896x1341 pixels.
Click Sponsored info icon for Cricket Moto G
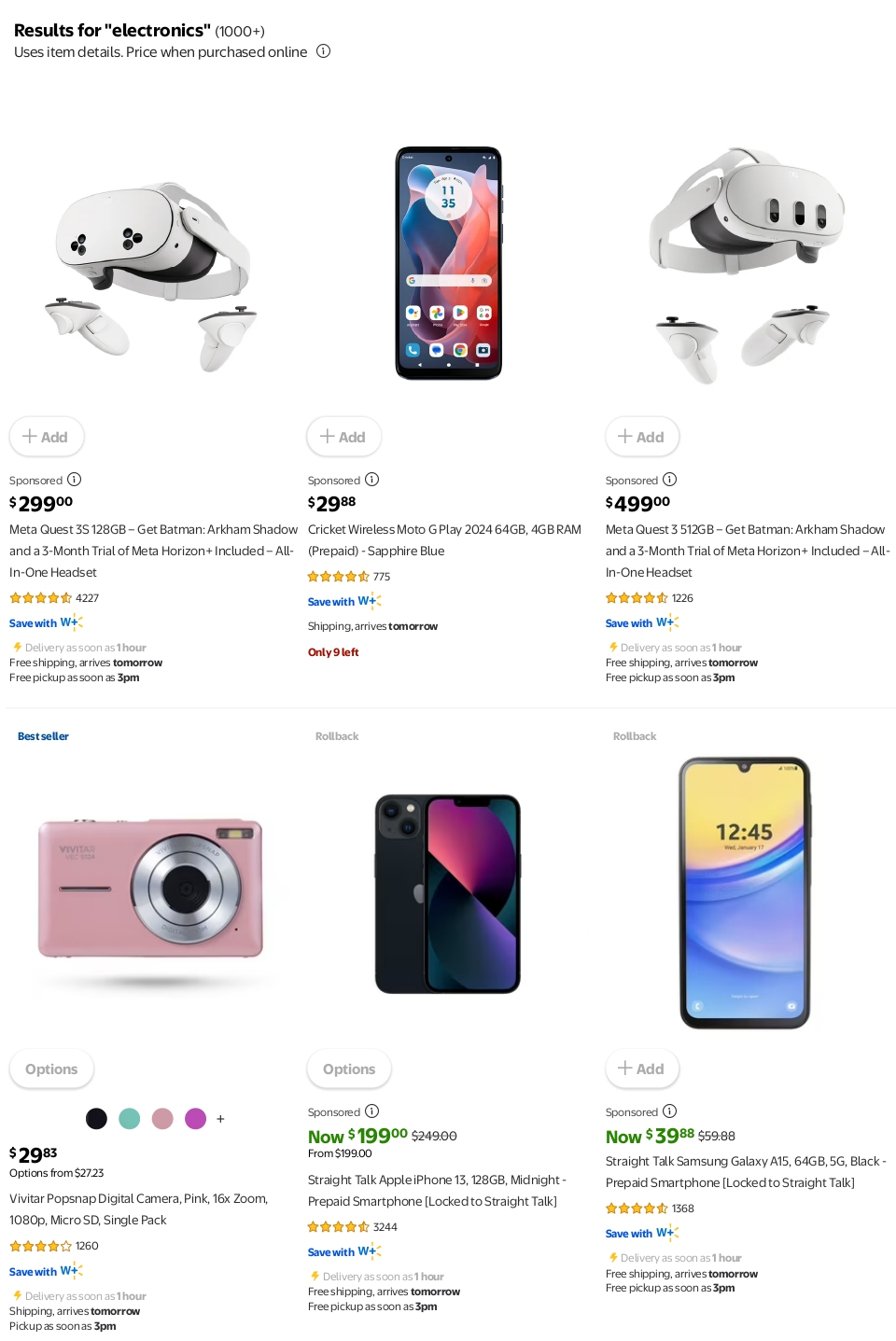[371, 480]
